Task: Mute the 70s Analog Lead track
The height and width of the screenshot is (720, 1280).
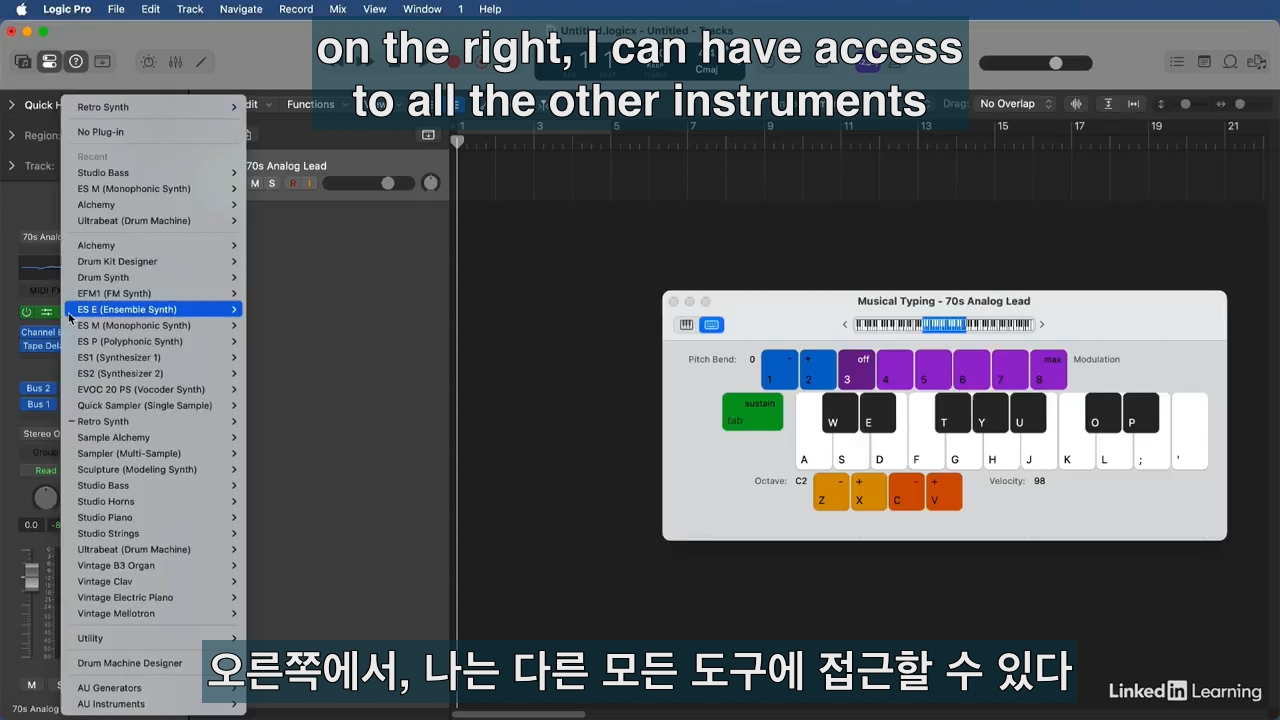Action: [255, 184]
